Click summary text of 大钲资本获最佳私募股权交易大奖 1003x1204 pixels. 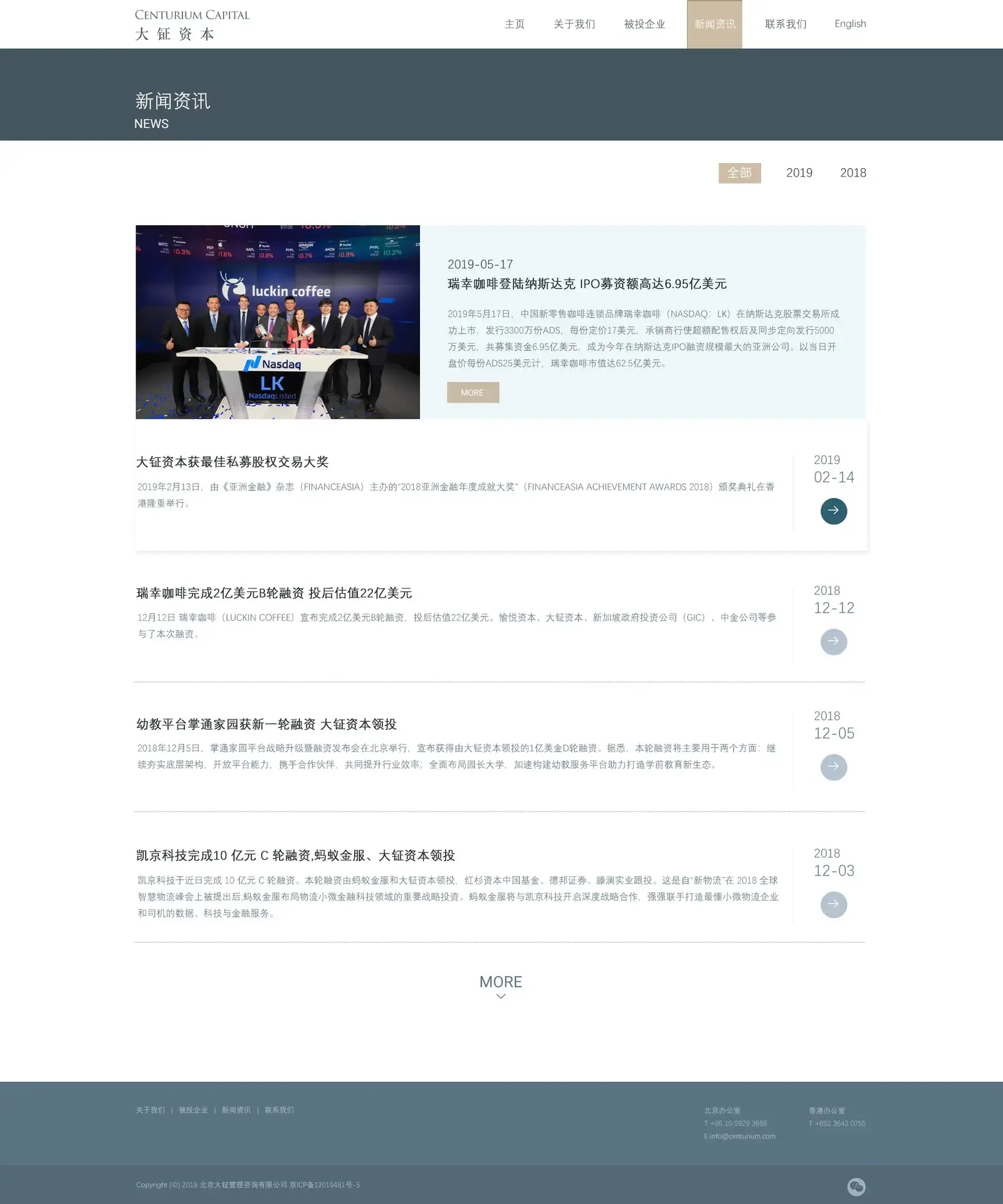(456, 495)
